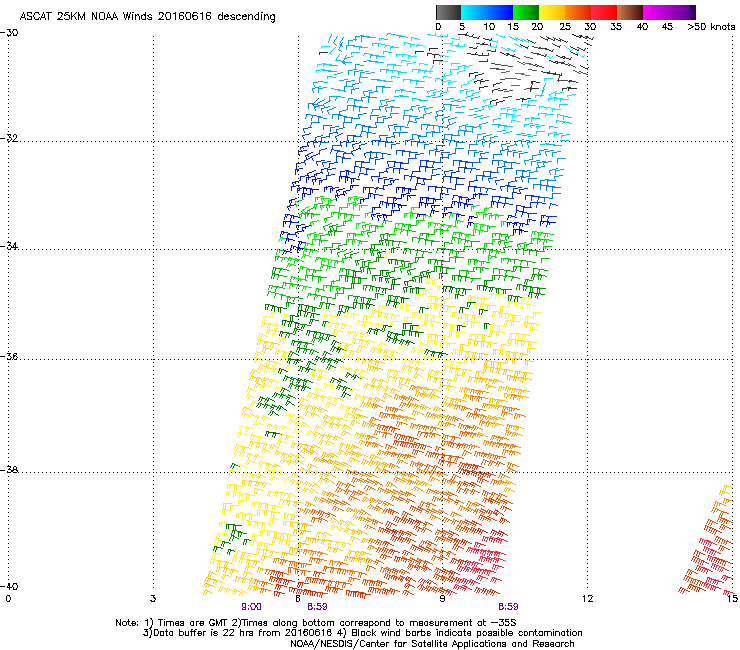The width and height of the screenshot is (740, 650).
Task: Click the latitude axis label '-32'
Action: pyautogui.click(x=9, y=138)
